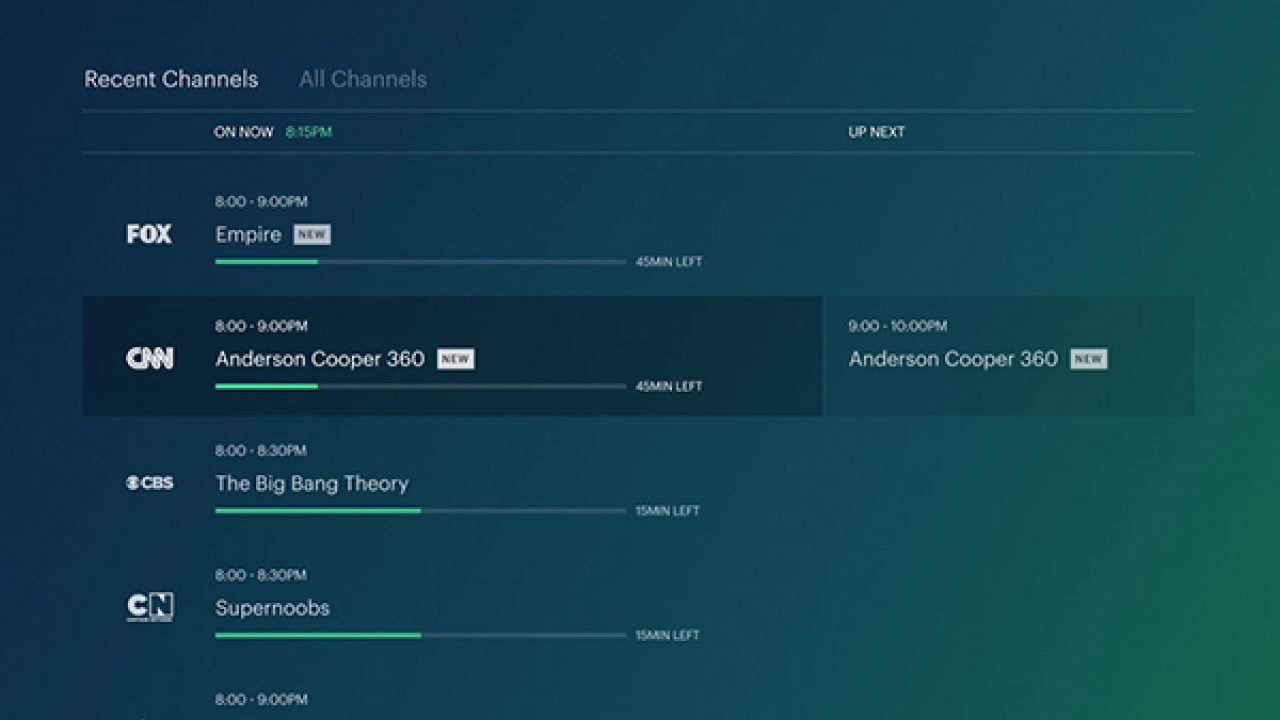Viewport: 1280px width, 720px height.
Task: Select the Cartoon Network logo
Action: 150,607
